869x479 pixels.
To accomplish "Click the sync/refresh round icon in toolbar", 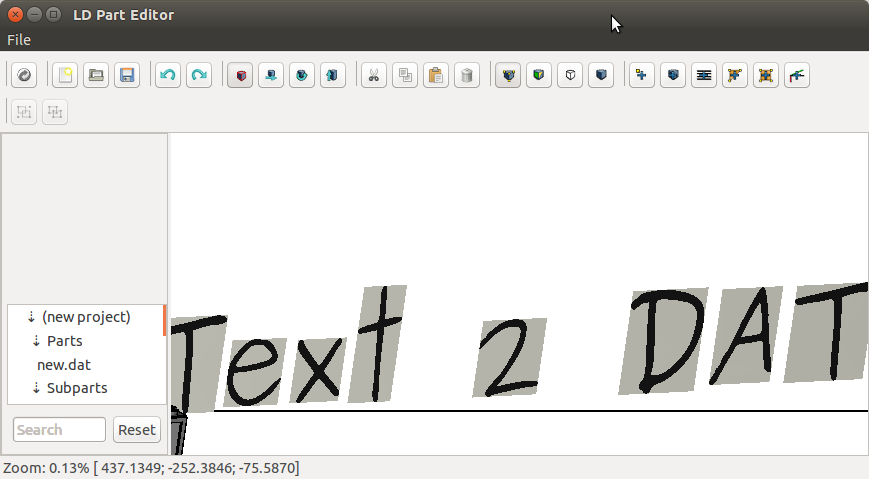I will tap(24, 75).
